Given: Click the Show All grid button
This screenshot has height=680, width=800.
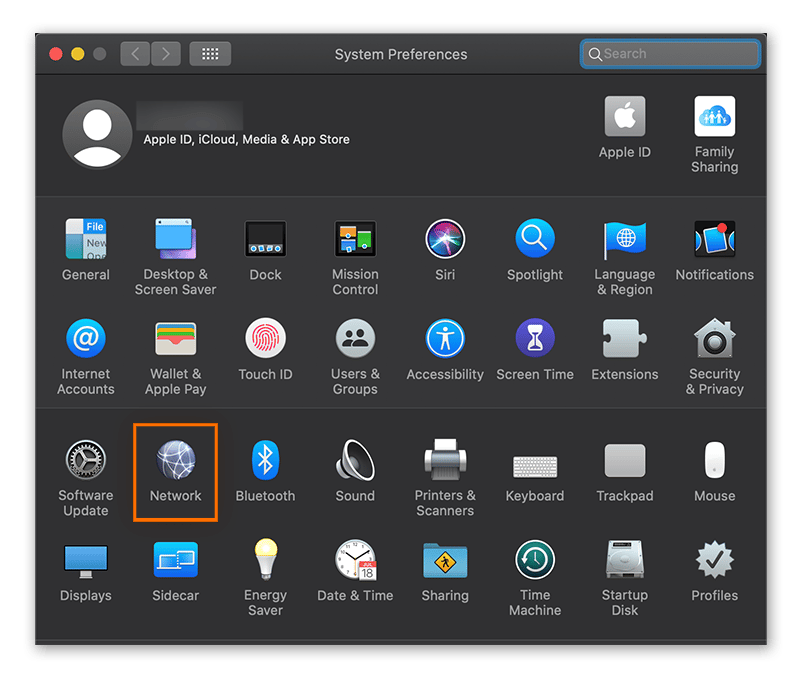Looking at the screenshot, I should (210, 54).
